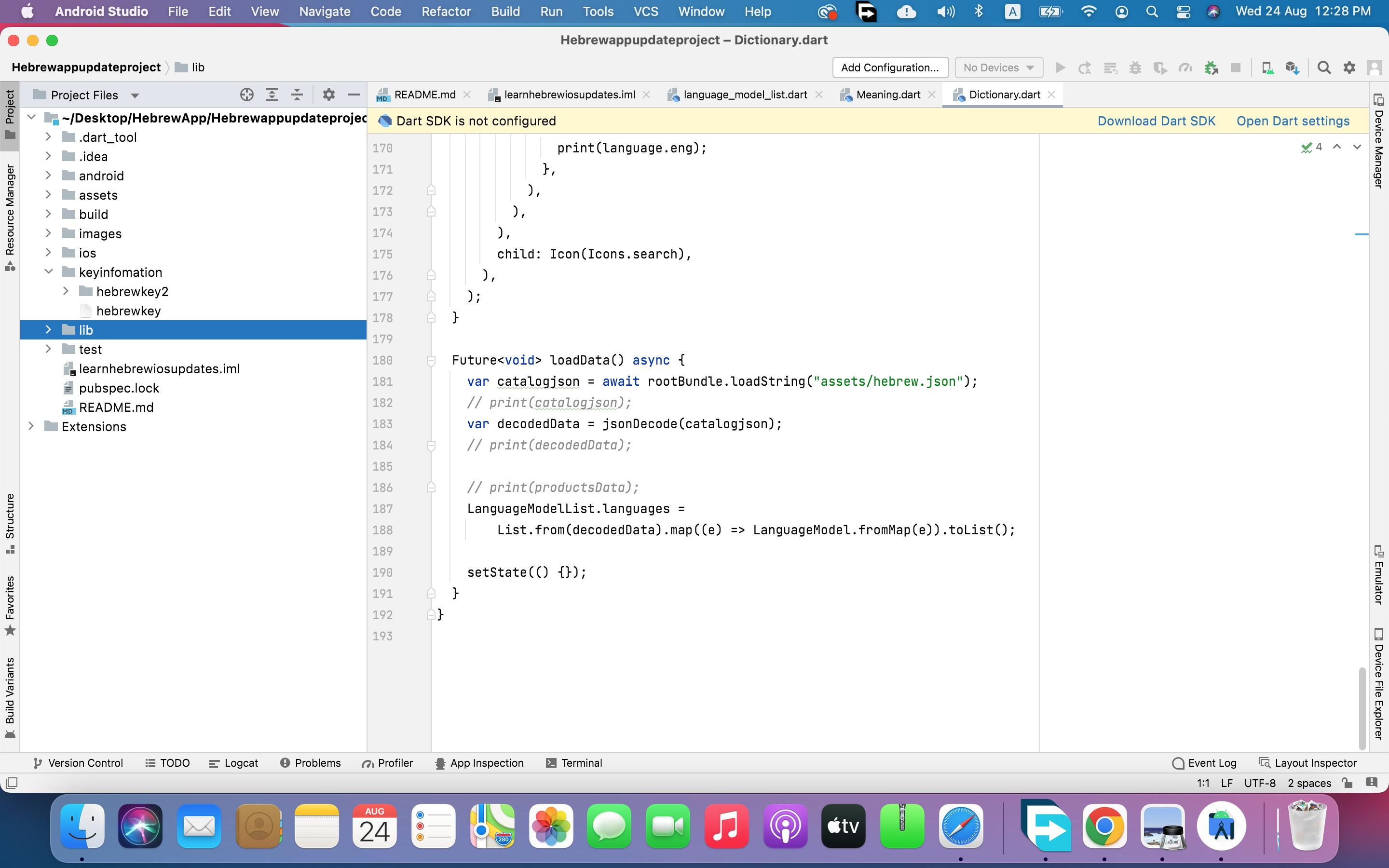Open IDE settings gear in toolbar

[1349, 68]
